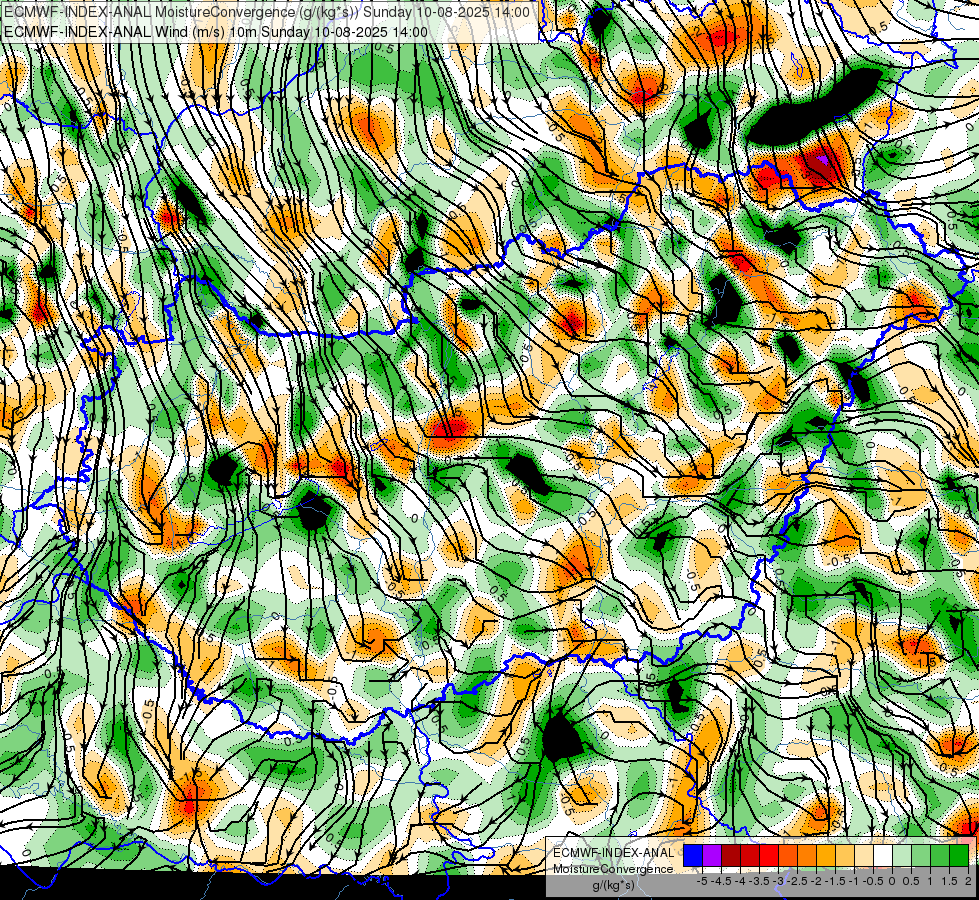The height and width of the screenshot is (900, 979).
Task: Click the legend tick value '-1.5'
Action: coord(835,881)
